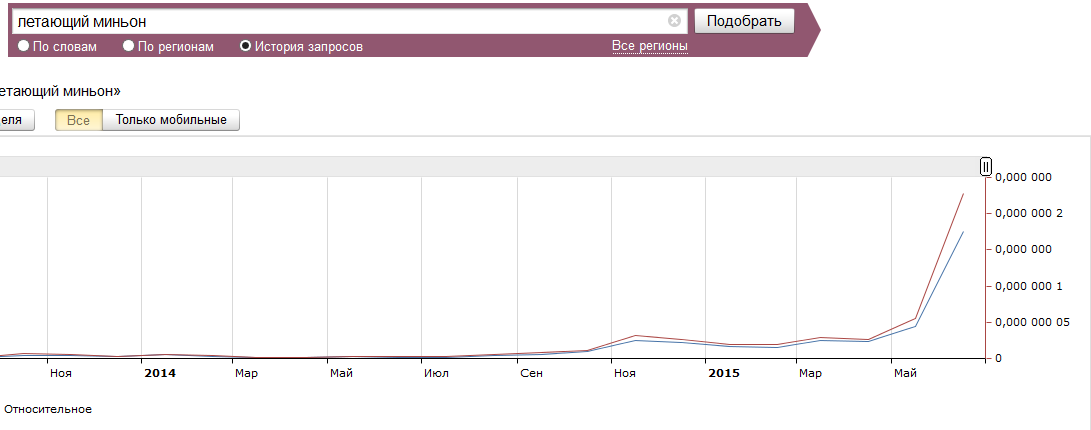
Task: Click the range slider handle icon
Action: pos(986,167)
